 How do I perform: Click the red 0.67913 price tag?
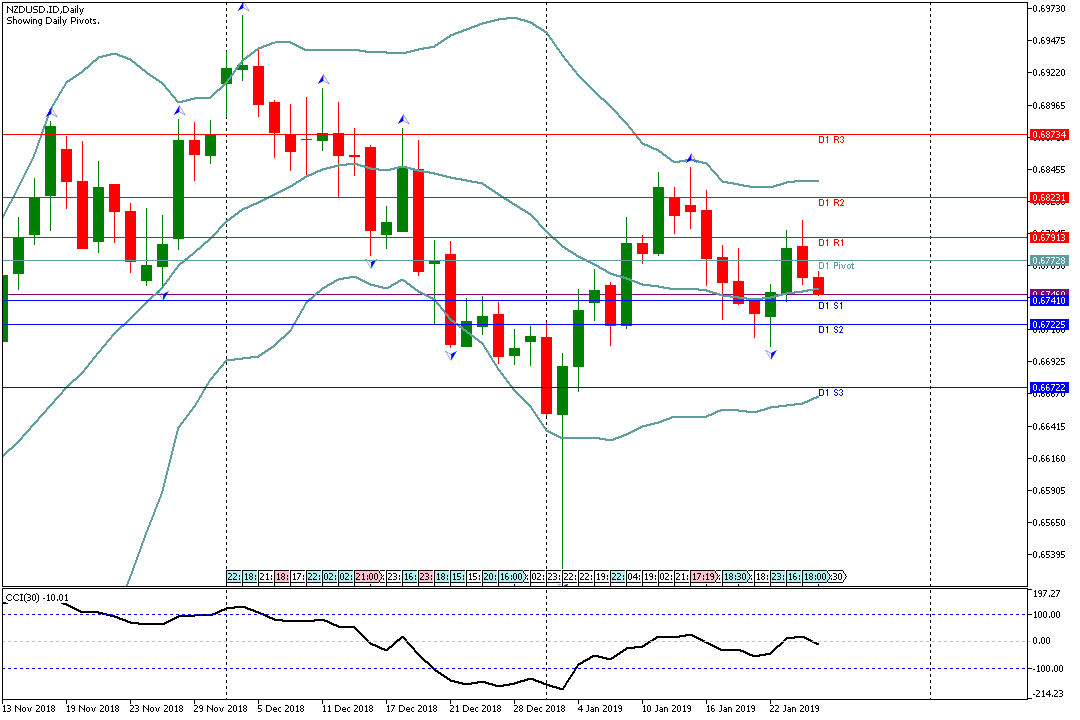pos(1049,238)
